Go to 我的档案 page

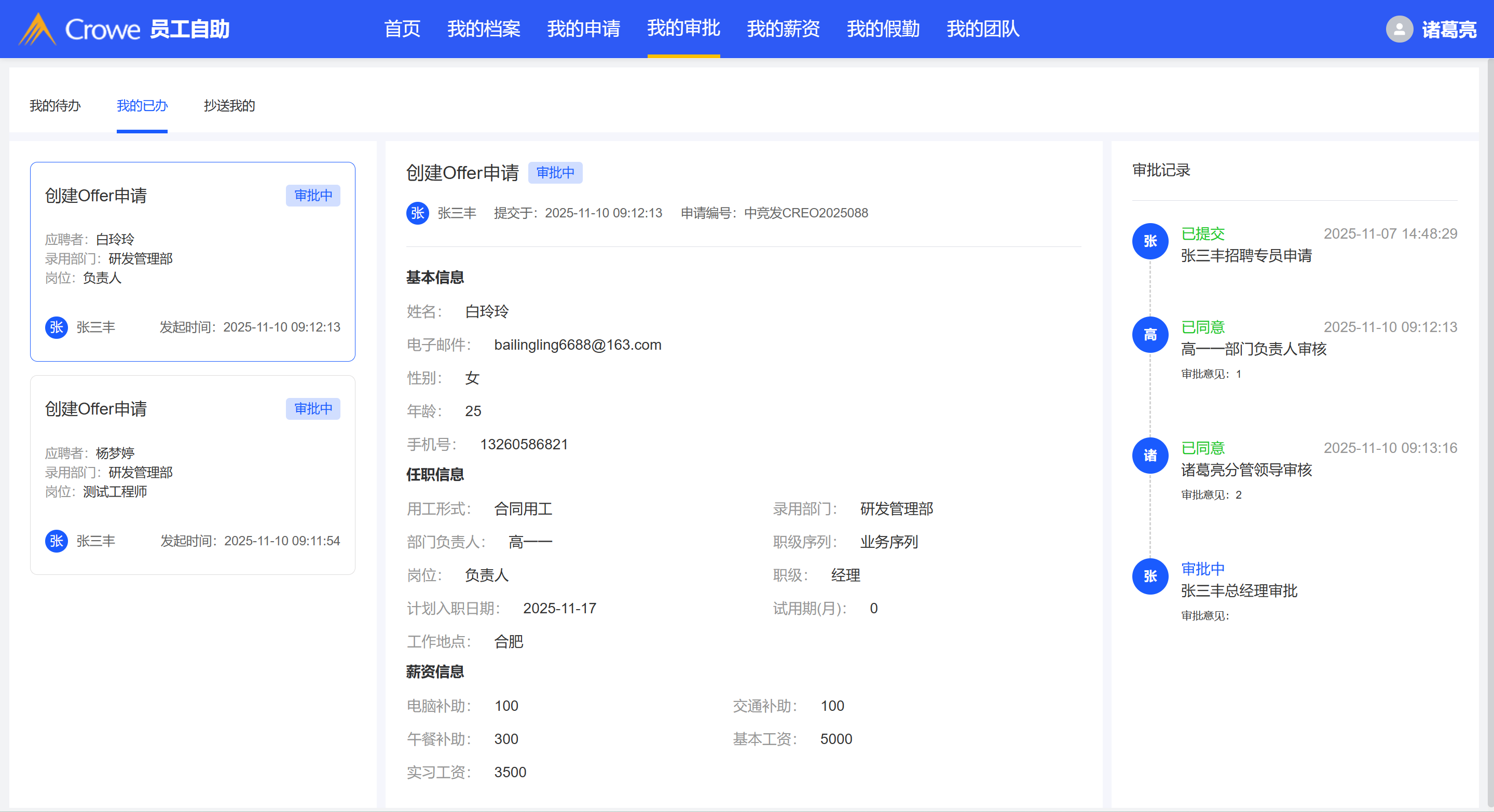[483, 29]
